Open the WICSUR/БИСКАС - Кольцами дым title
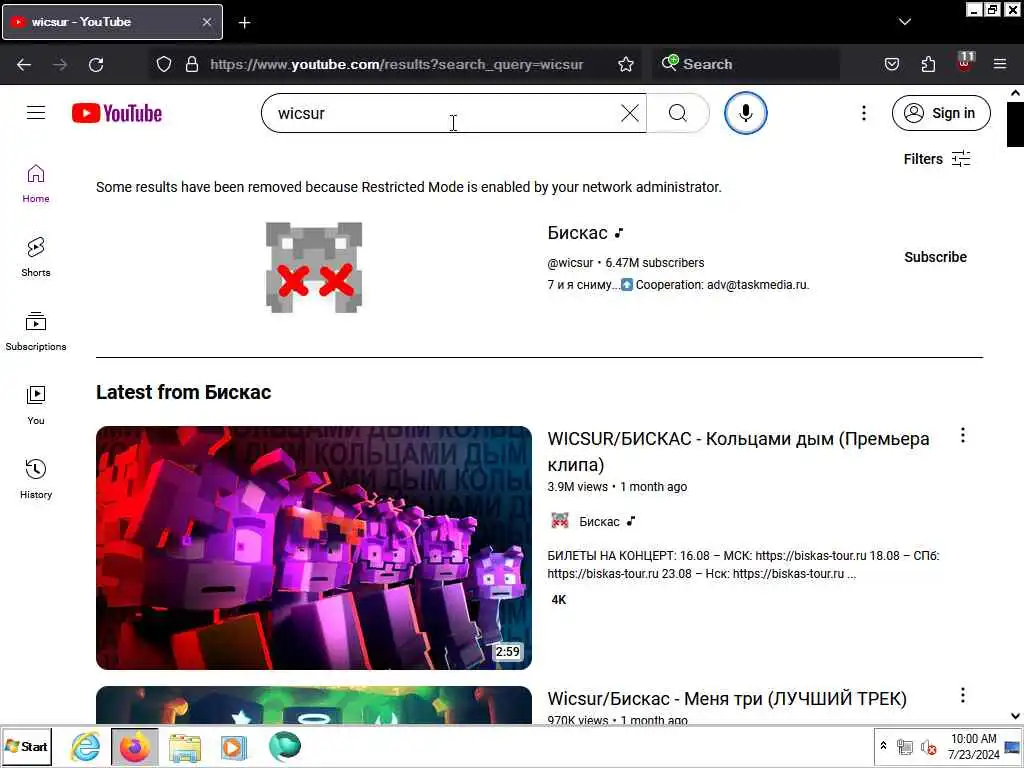1024x768 pixels. coord(738,451)
